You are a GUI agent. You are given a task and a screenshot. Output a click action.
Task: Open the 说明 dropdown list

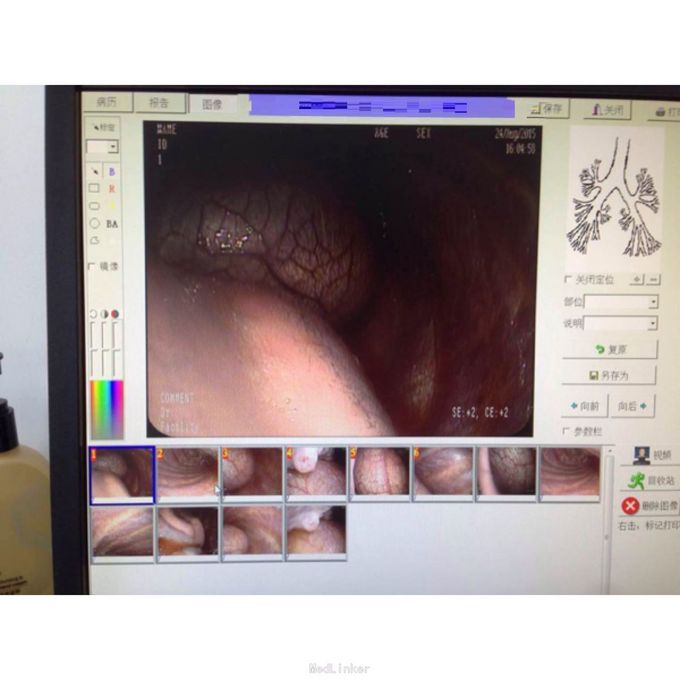click(653, 324)
